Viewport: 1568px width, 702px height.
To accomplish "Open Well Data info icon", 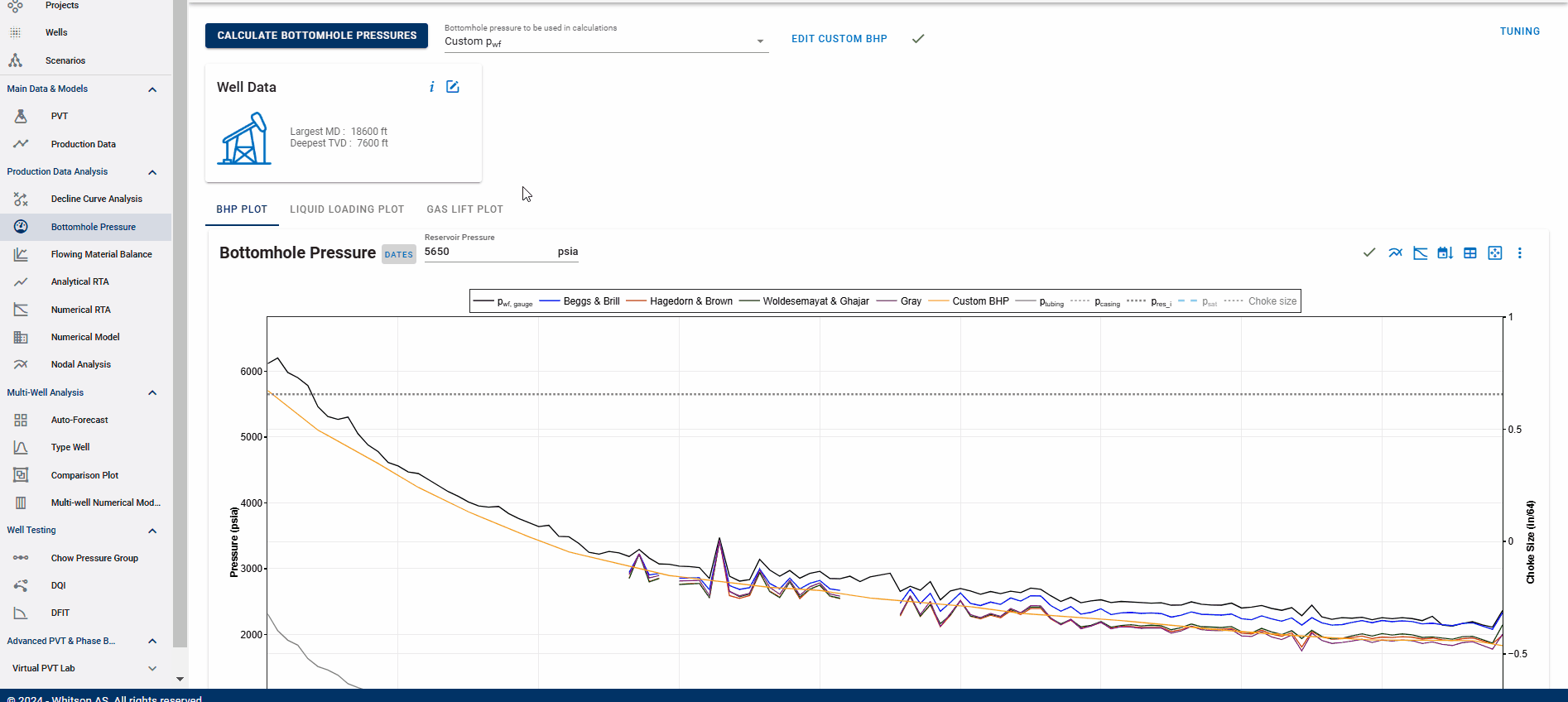I will click(431, 87).
